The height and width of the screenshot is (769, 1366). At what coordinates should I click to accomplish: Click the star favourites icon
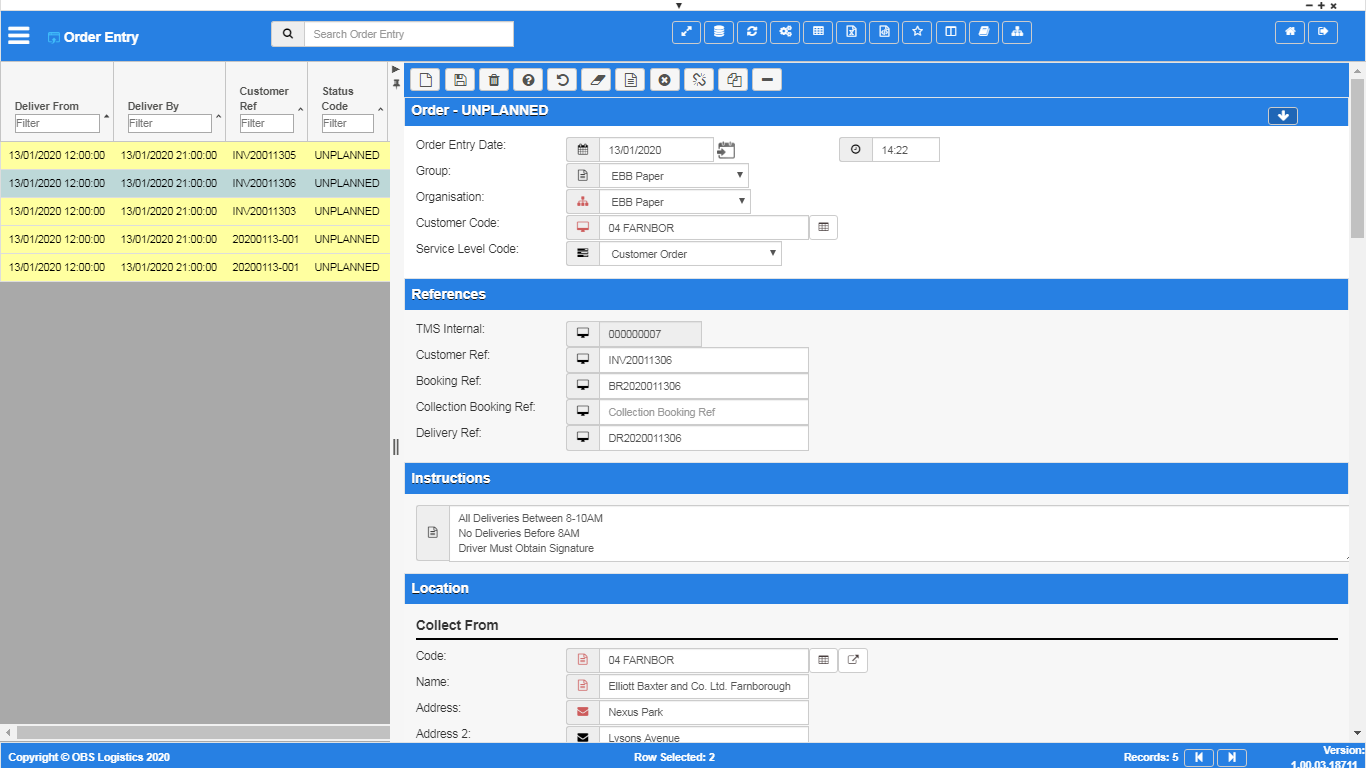click(917, 32)
